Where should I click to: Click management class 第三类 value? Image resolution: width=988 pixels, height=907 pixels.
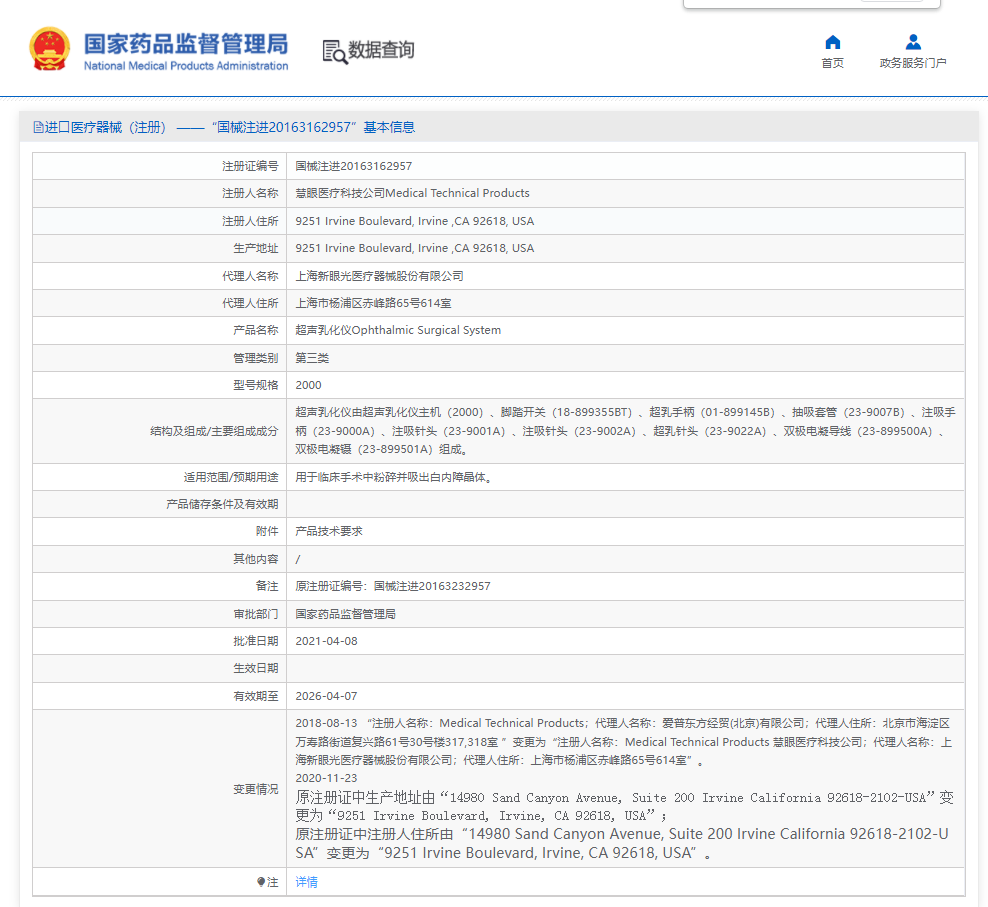click(312, 357)
